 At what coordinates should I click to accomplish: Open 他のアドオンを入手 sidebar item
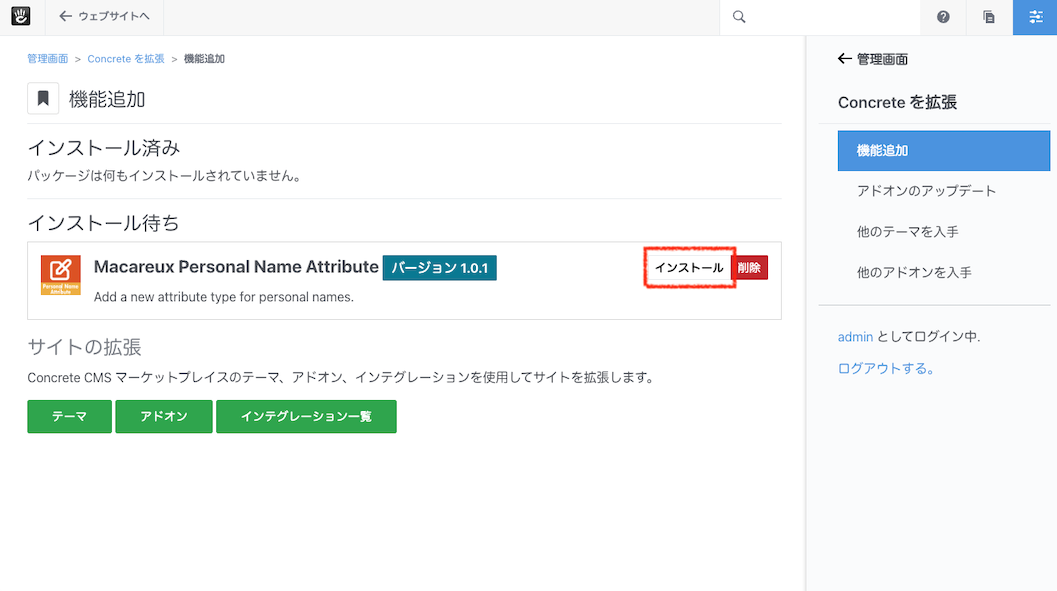pos(914,272)
